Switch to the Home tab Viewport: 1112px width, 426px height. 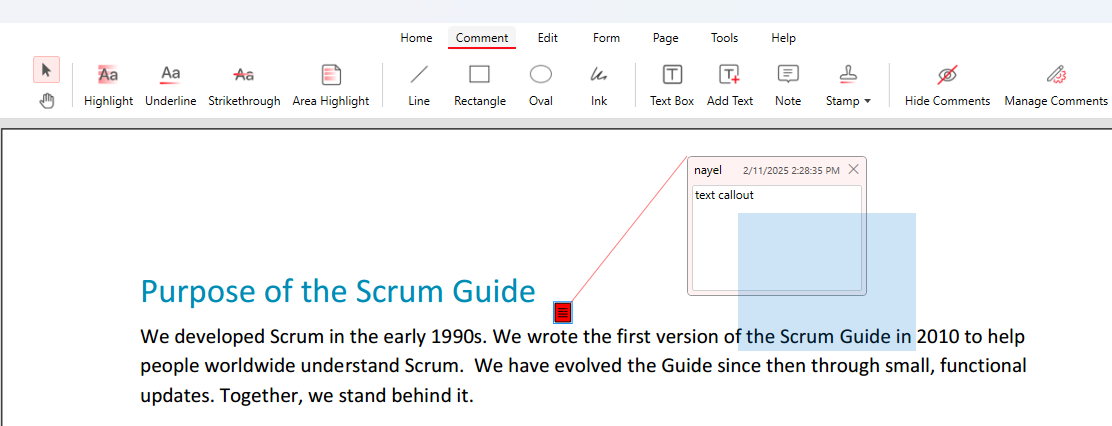(x=416, y=38)
